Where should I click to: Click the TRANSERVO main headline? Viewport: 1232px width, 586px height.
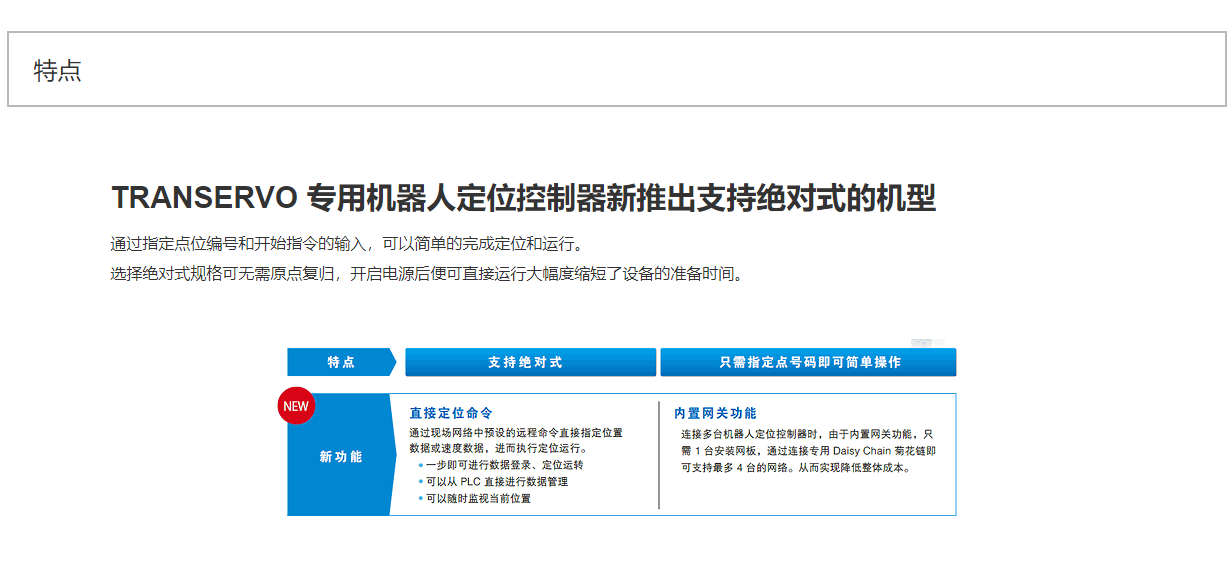click(x=523, y=198)
